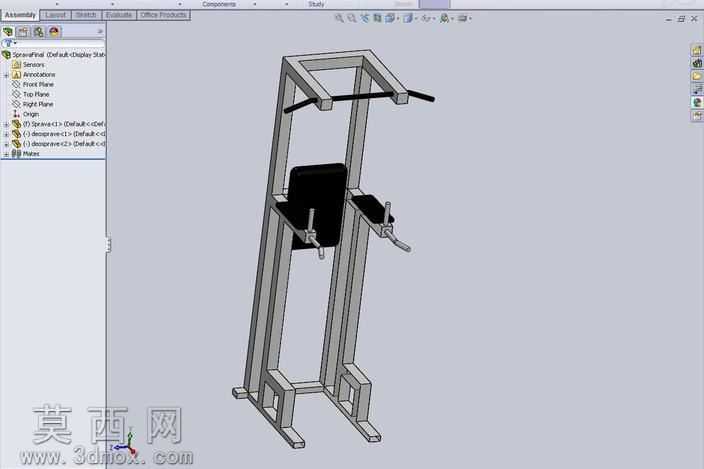Click the Previous View icon
The height and width of the screenshot is (469, 704).
click(x=364, y=18)
